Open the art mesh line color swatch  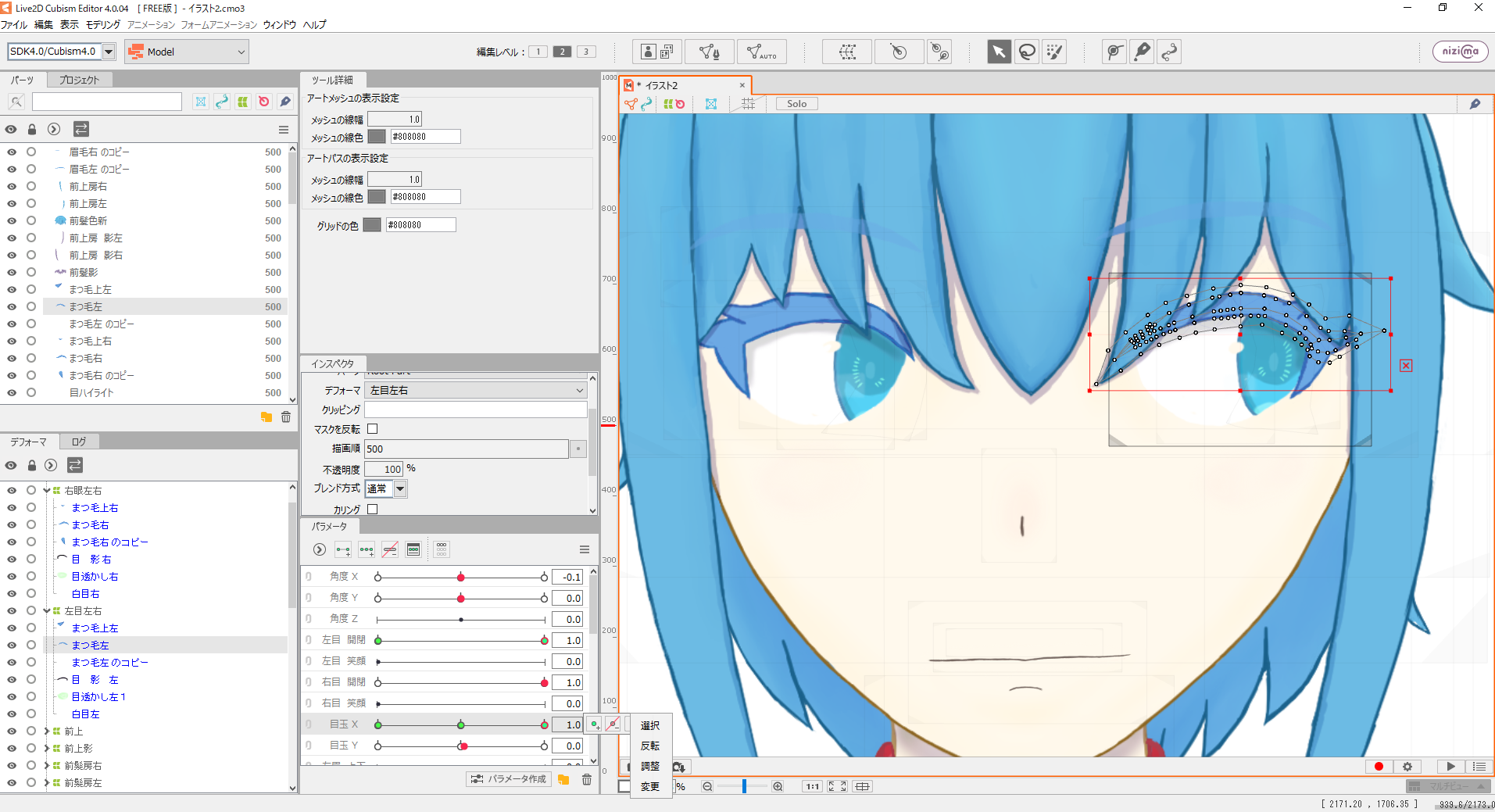[377, 137]
